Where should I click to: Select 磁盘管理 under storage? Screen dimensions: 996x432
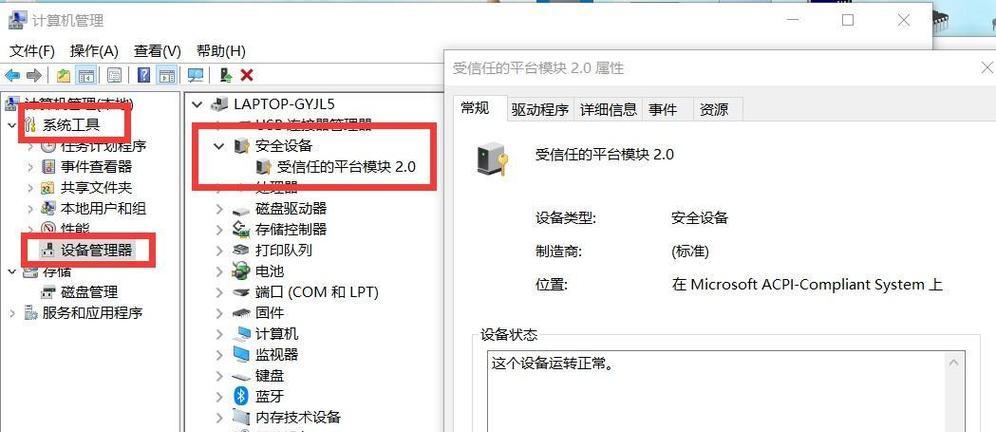pyautogui.click(x=89, y=292)
